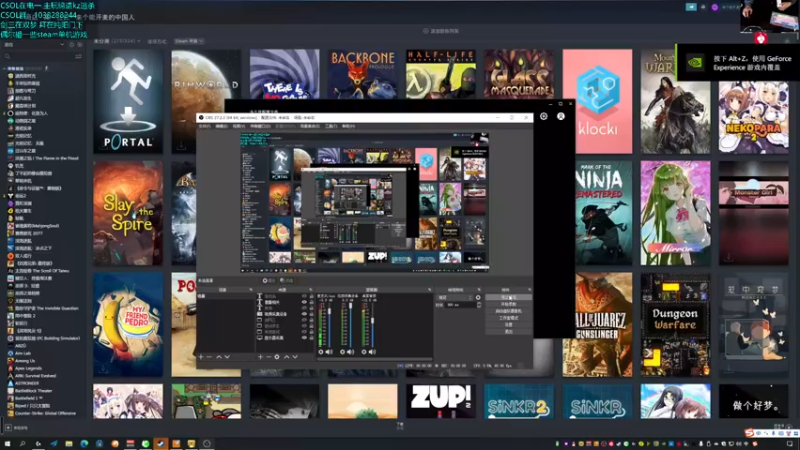Open Steam sort-by dropdown

[189, 41]
